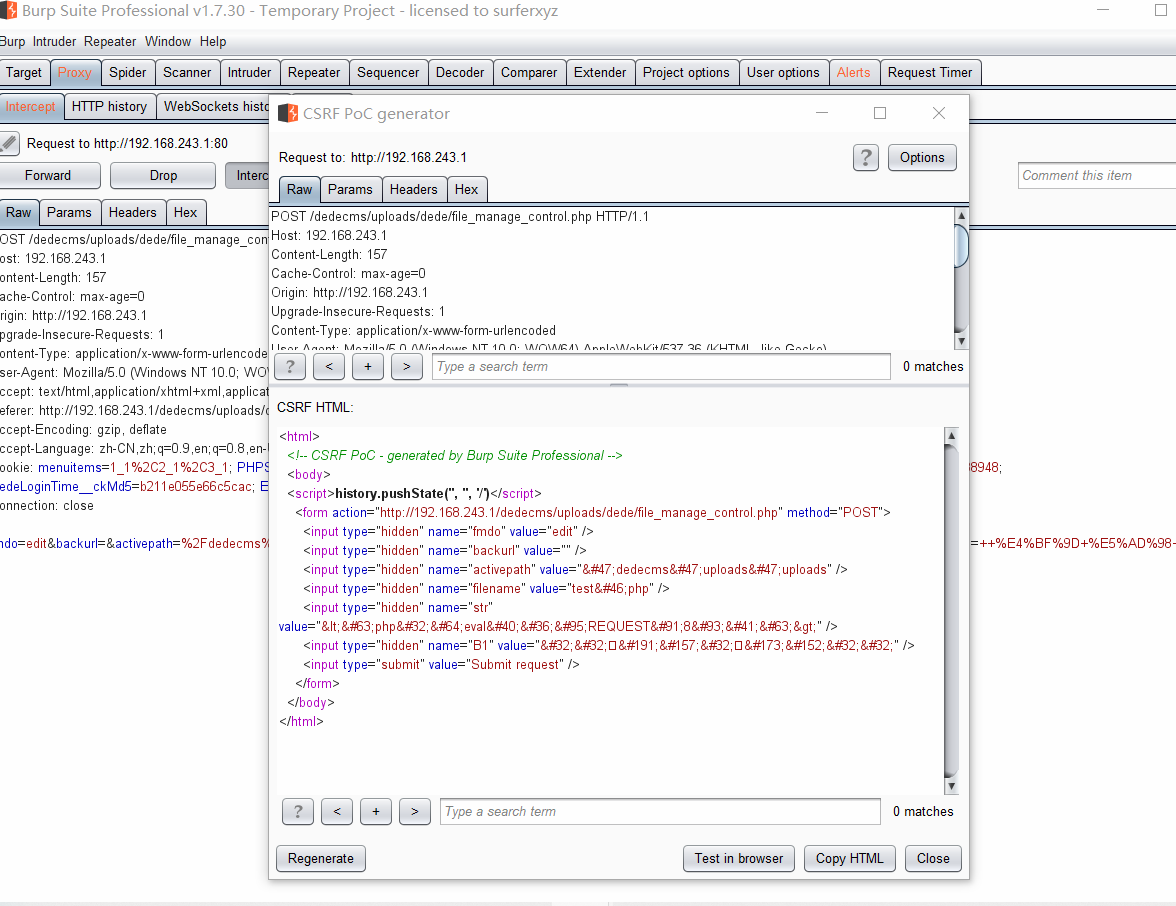The height and width of the screenshot is (906, 1176).
Task: Focus the CSRF HTML search term field
Action: 660,812
